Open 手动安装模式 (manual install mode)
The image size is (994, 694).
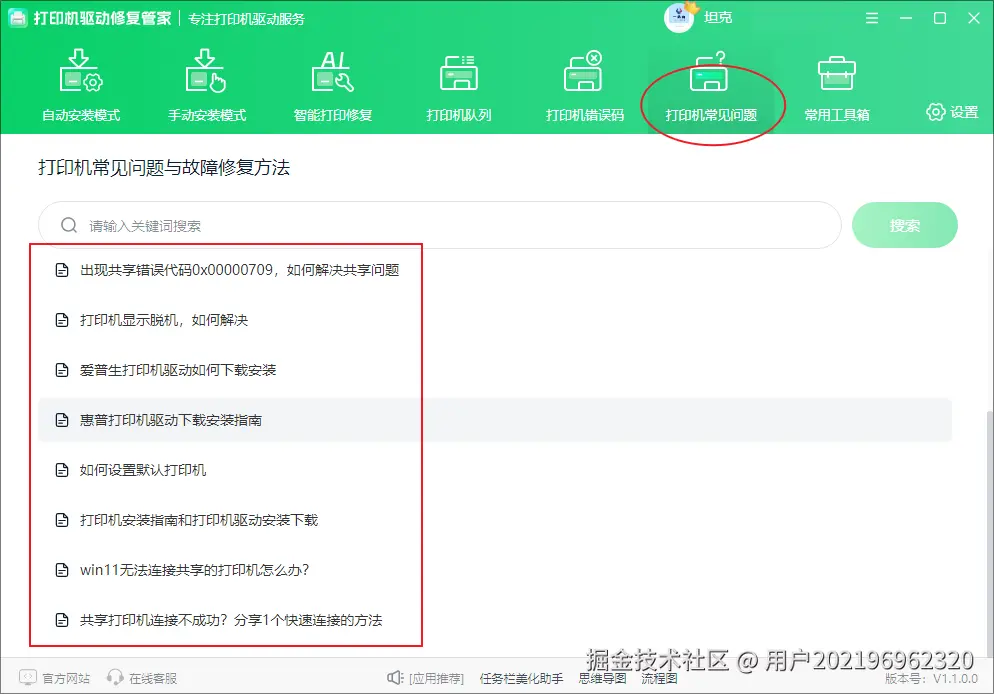click(207, 86)
